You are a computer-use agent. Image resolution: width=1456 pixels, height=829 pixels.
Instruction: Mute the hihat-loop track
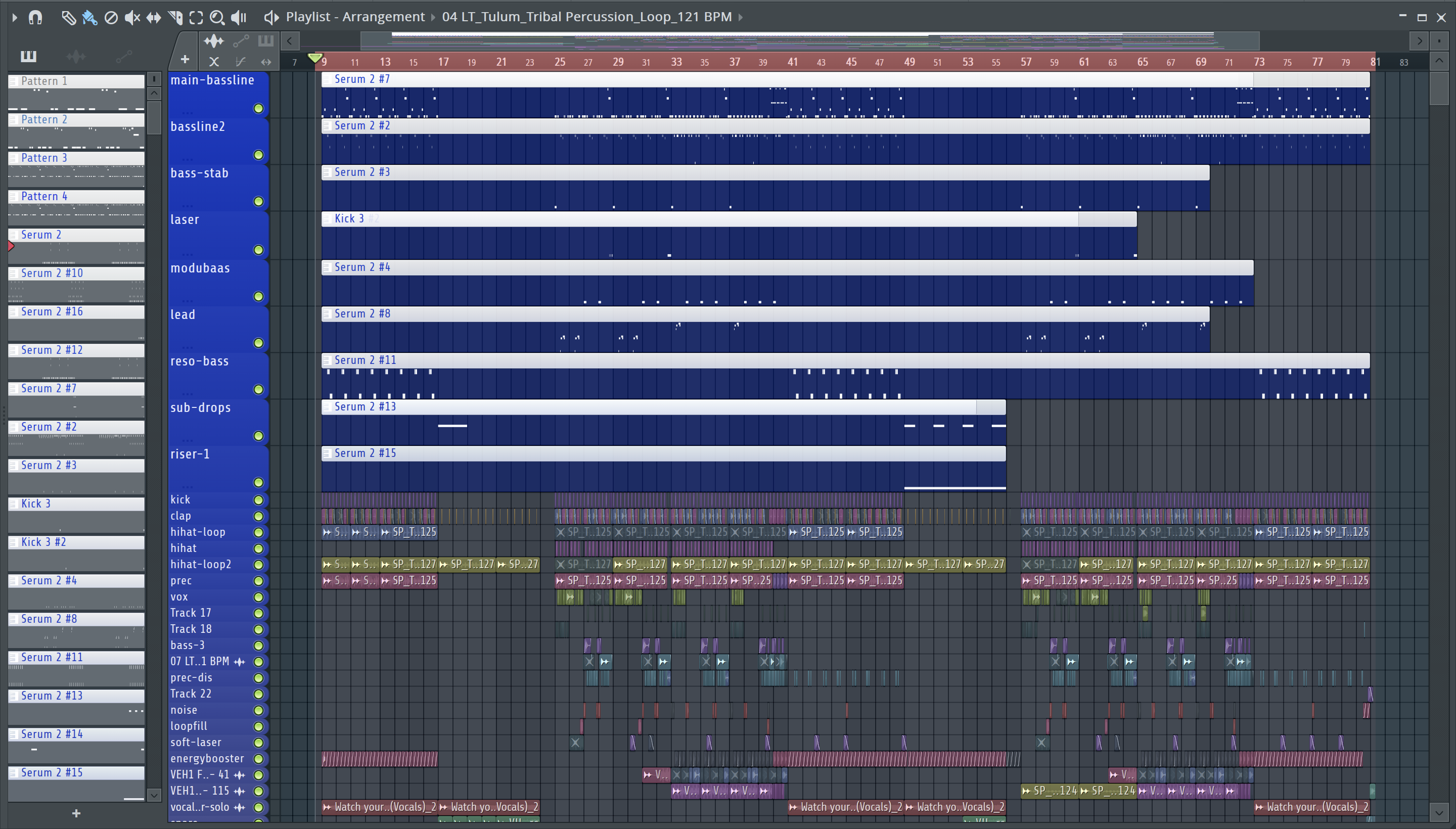(x=258, y=532)
